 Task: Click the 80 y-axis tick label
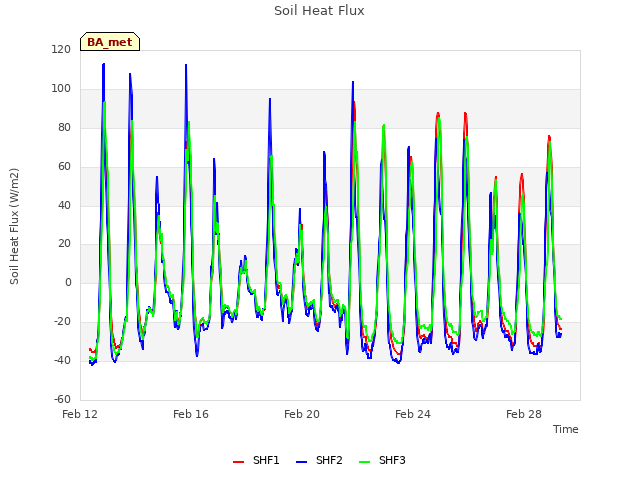64,127
